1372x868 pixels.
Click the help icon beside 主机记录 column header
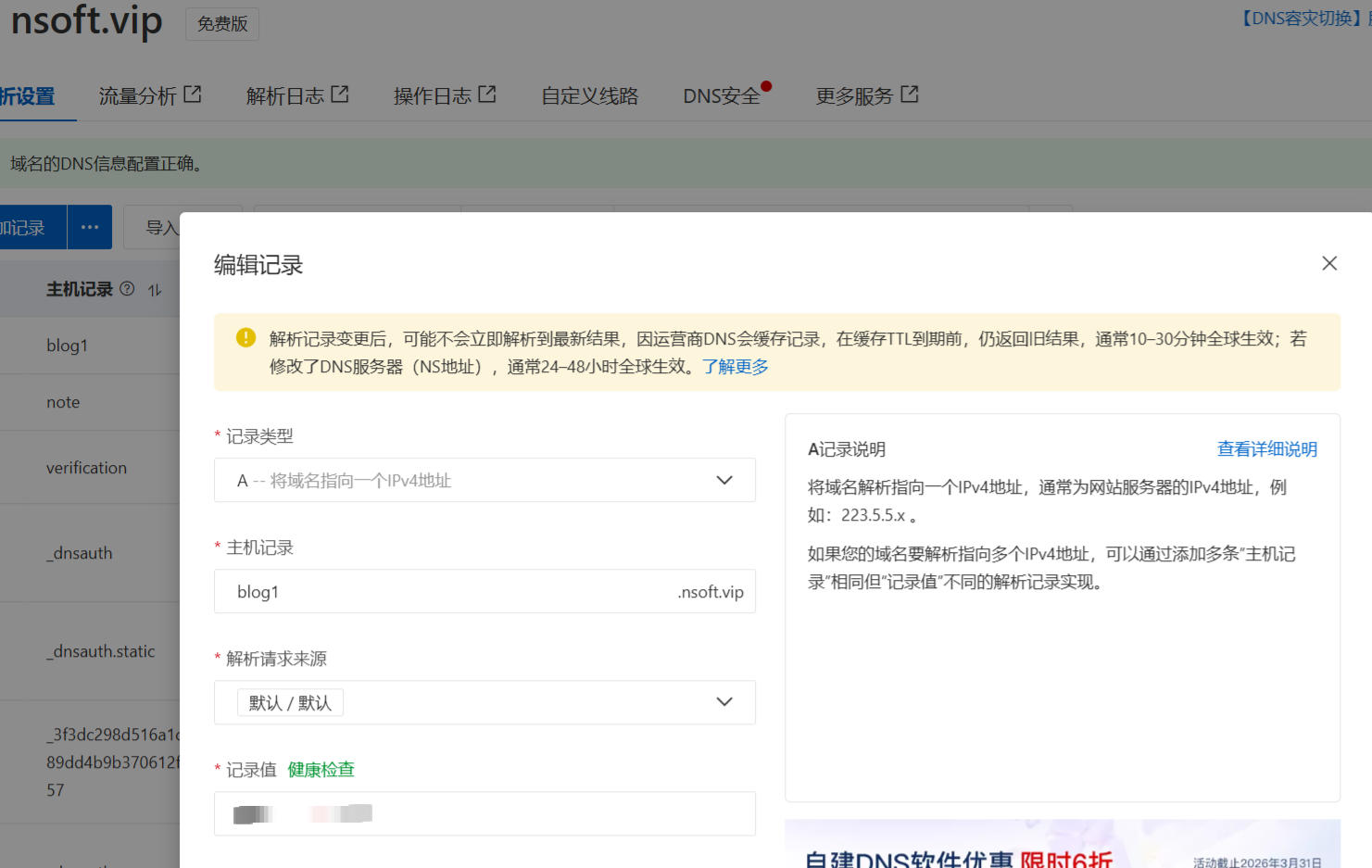tap(127, 289)
